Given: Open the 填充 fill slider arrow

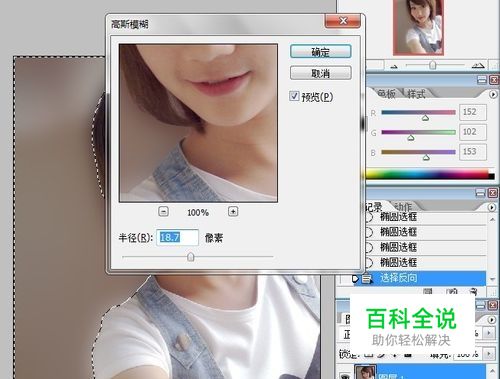Looking at the screenshot, I should point(489,353).
